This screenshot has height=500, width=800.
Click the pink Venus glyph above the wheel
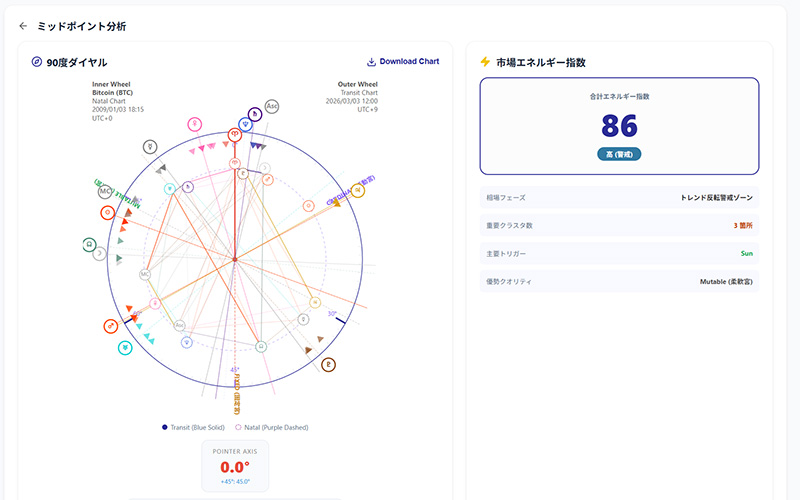(194, 125)
